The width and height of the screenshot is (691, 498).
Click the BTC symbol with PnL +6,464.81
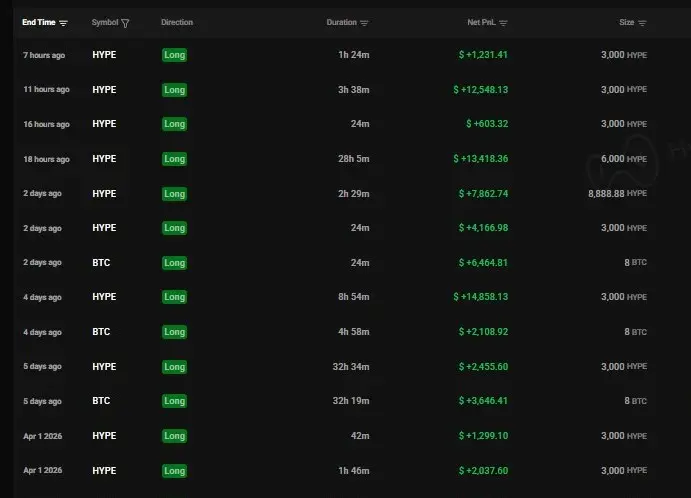[x=101, y=263]
